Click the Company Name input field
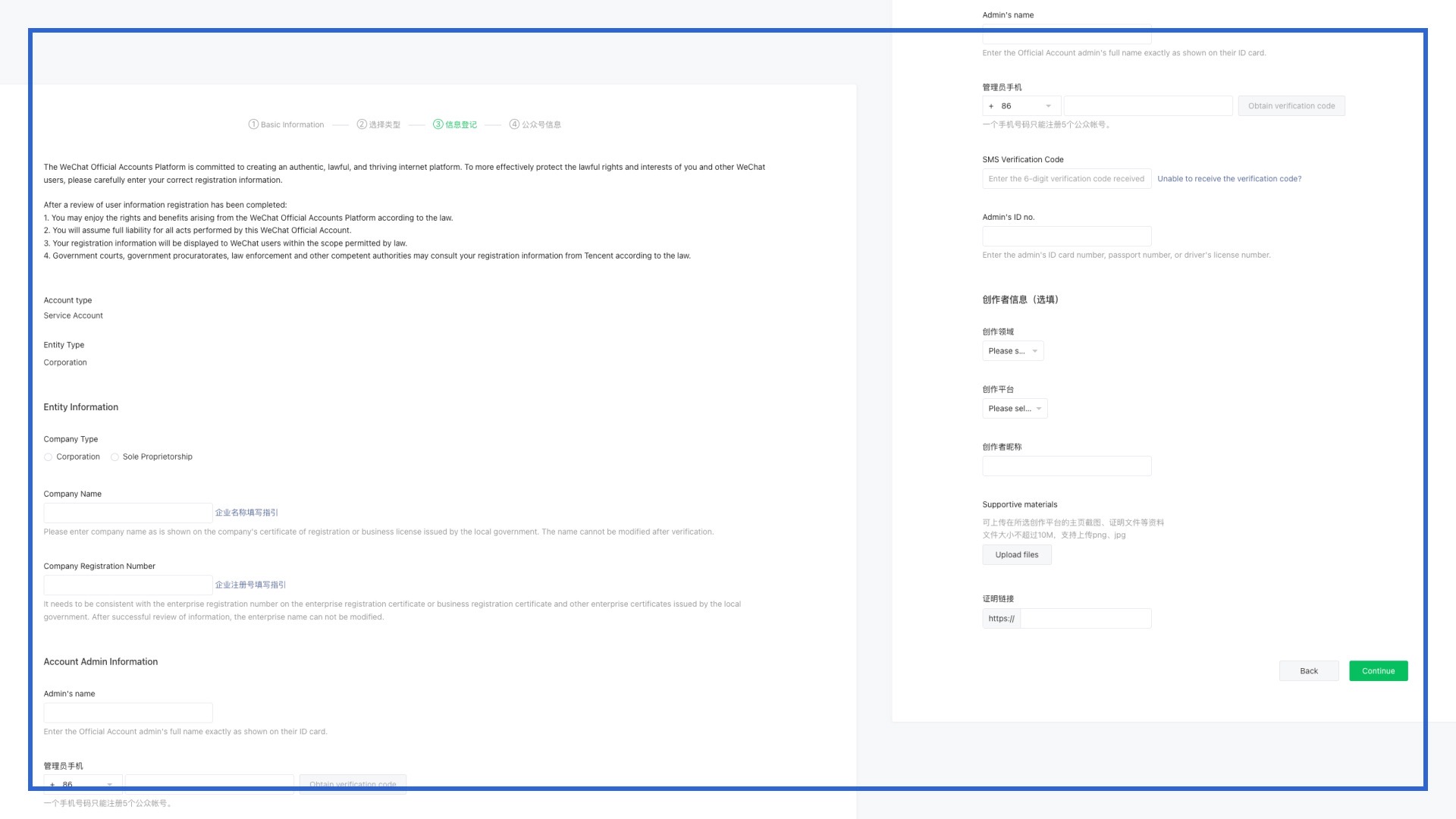Image resolution: width=1456 pixels, height=819 pixels. tap(127, 513)
